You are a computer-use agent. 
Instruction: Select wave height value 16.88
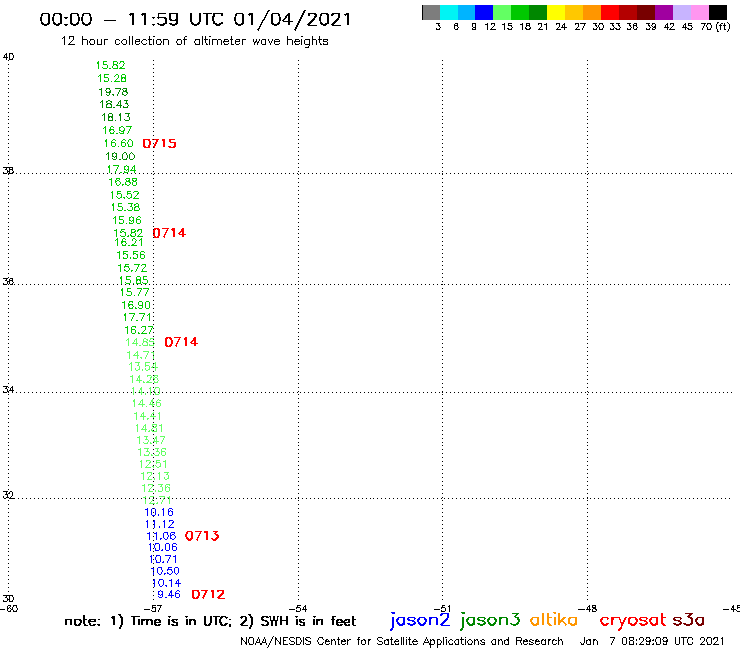pos(123,182)
